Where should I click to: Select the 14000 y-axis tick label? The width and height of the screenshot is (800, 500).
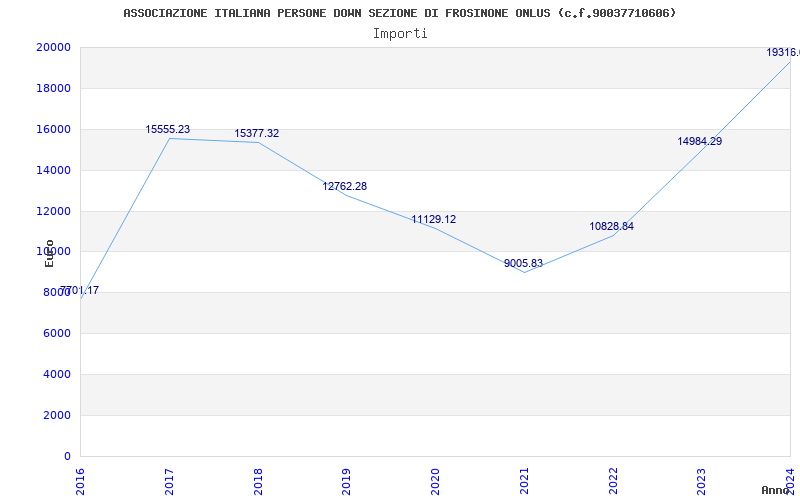pos(53,171)
